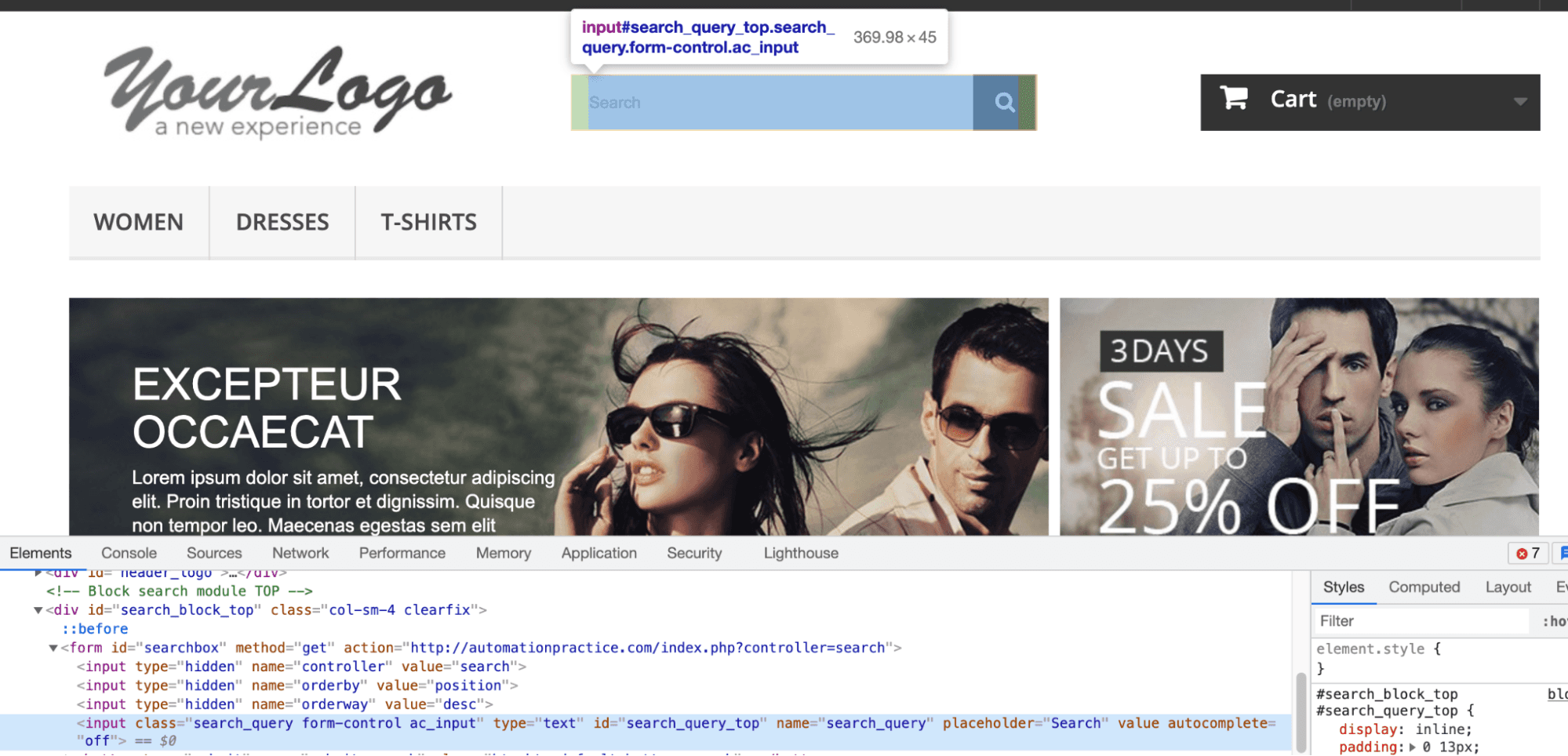Open the Application tab
Viewport: 1568px width, 756px height.
click(x=599, y=554)
